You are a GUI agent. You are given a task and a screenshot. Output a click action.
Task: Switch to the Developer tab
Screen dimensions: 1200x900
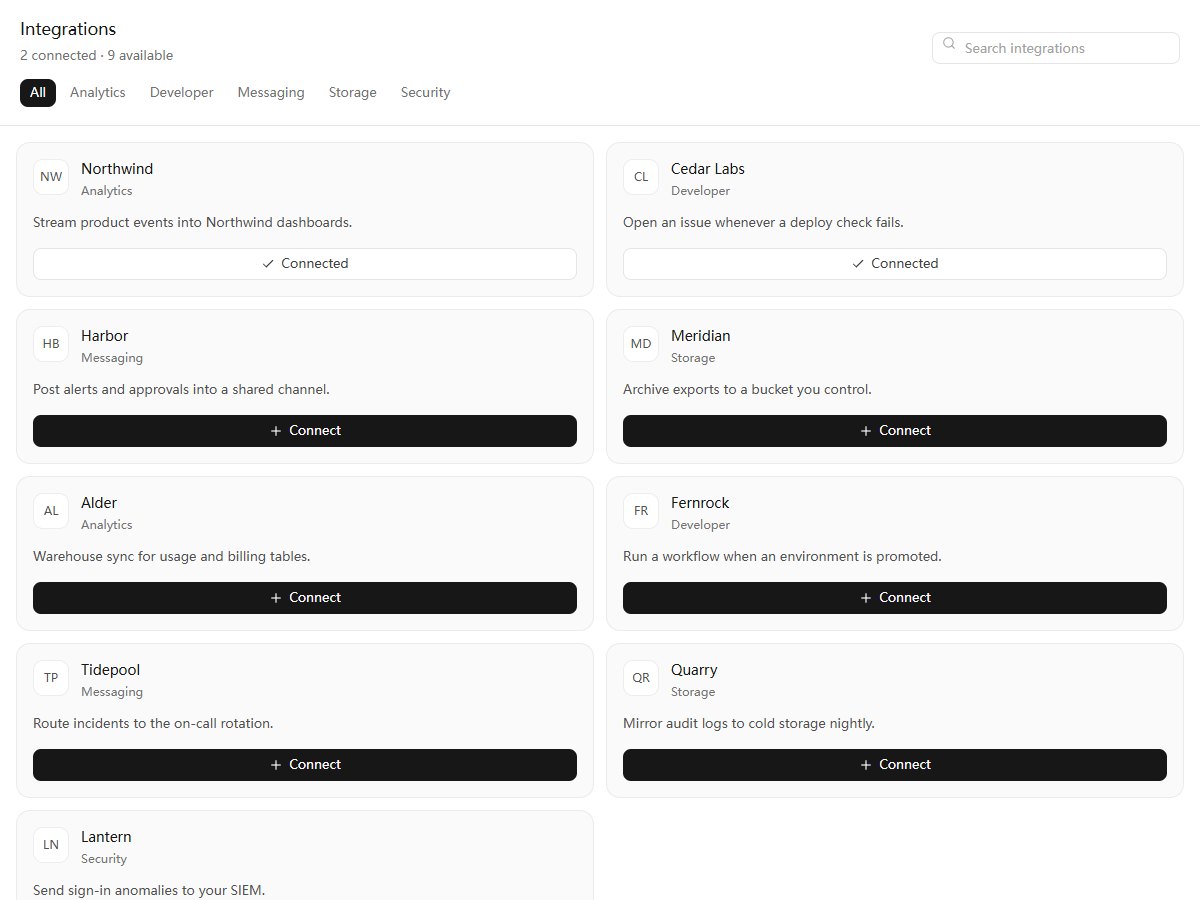pyautogui.click(x=182, y=92)
